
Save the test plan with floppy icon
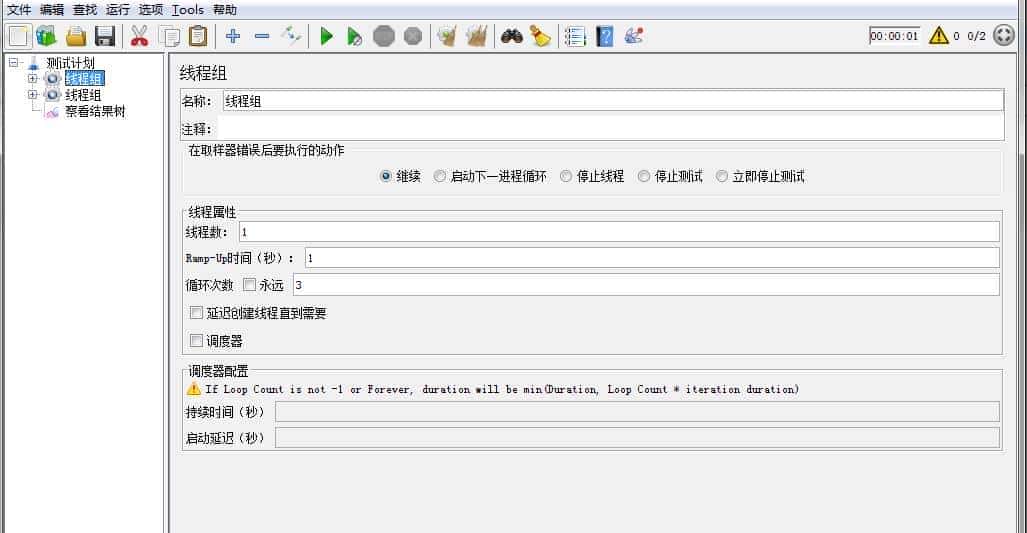[x=105, y=36]
